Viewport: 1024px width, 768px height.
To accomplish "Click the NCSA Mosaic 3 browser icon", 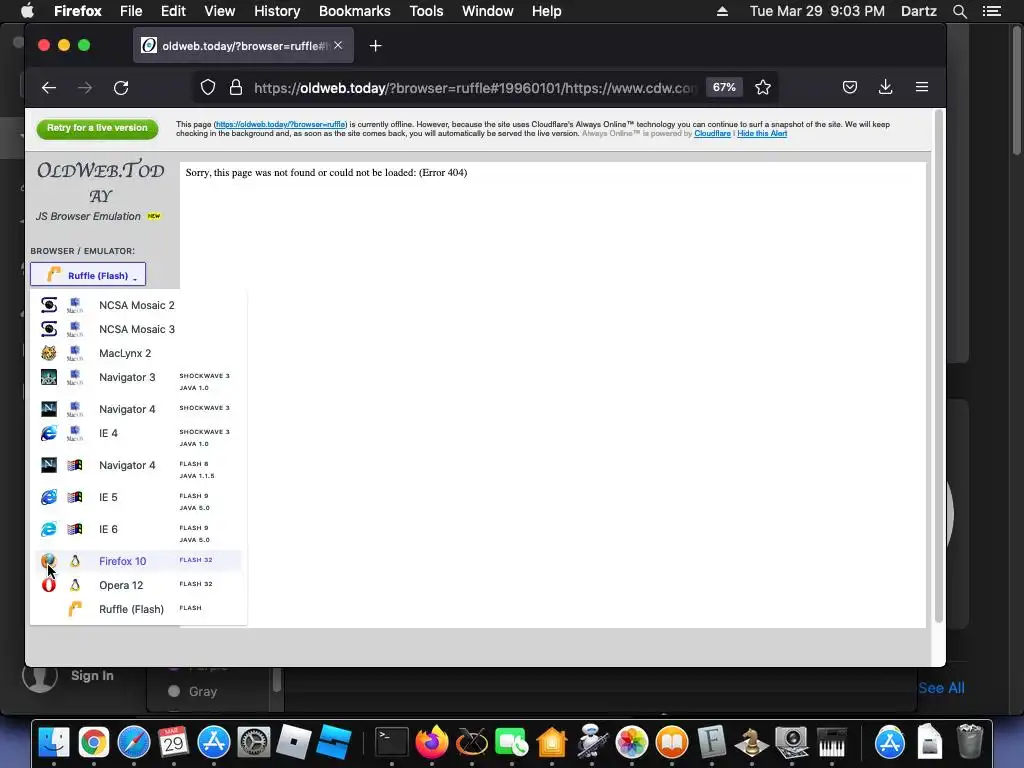I will (49, 329).
